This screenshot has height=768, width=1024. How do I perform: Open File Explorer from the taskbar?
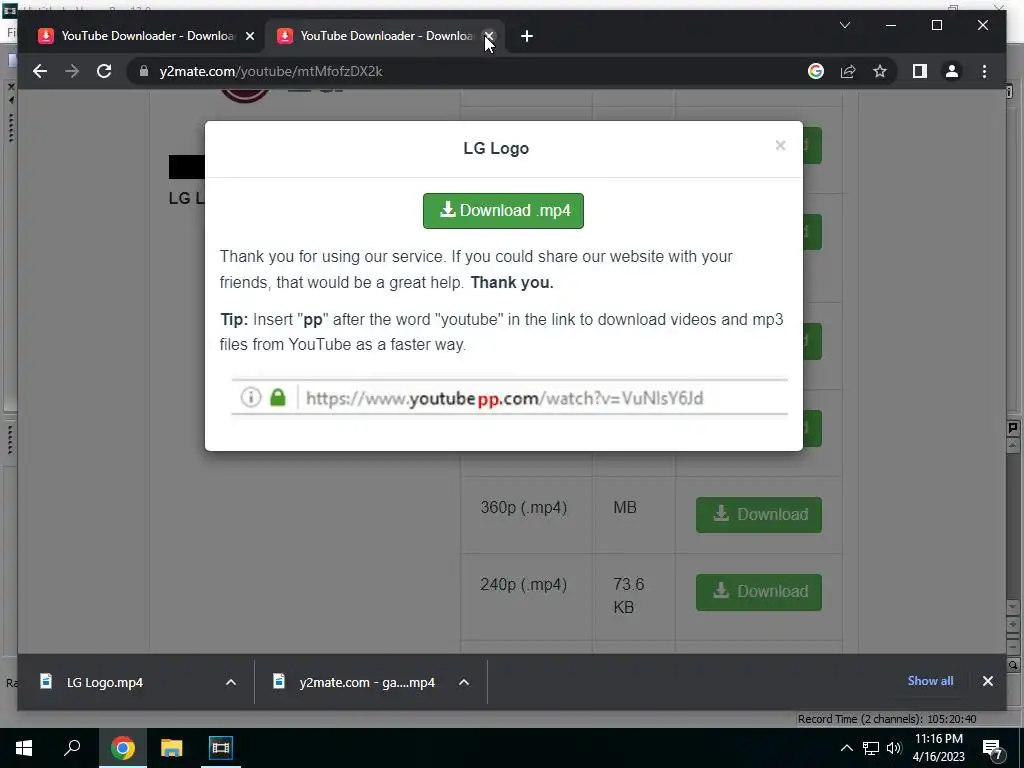click(171, 748)
